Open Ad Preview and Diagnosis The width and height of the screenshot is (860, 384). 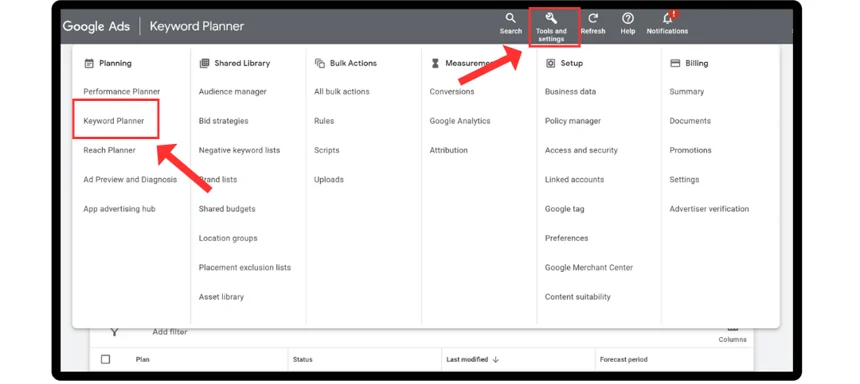130,179
